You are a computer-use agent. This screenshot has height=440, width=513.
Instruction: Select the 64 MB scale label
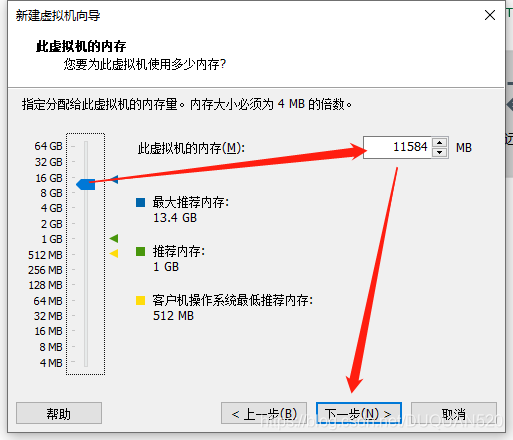point(48,301)
